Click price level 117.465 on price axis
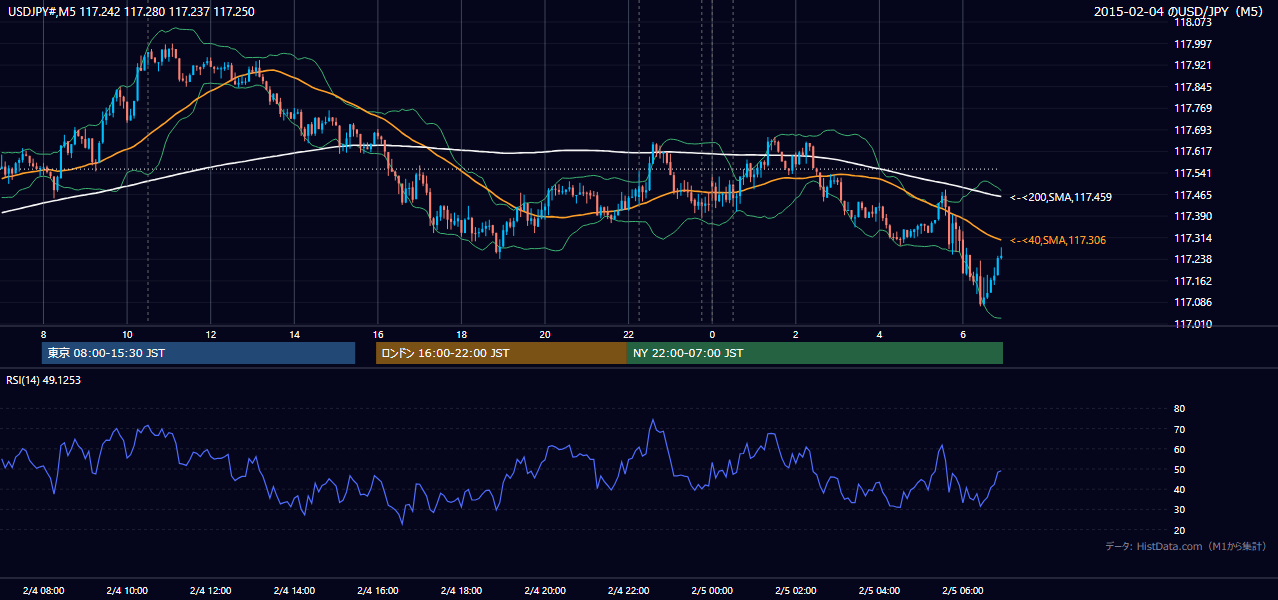 coord(1194,195)
